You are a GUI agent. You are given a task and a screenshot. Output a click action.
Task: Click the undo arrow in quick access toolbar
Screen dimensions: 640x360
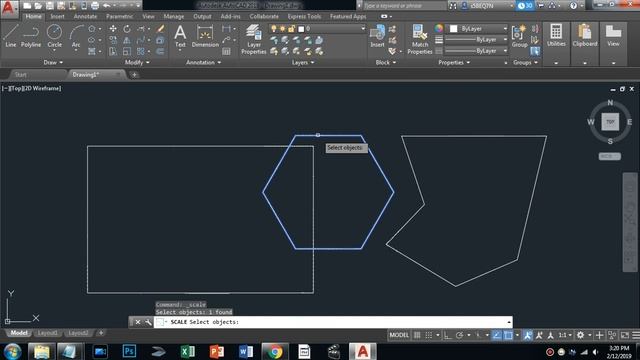tap(107, 6)
